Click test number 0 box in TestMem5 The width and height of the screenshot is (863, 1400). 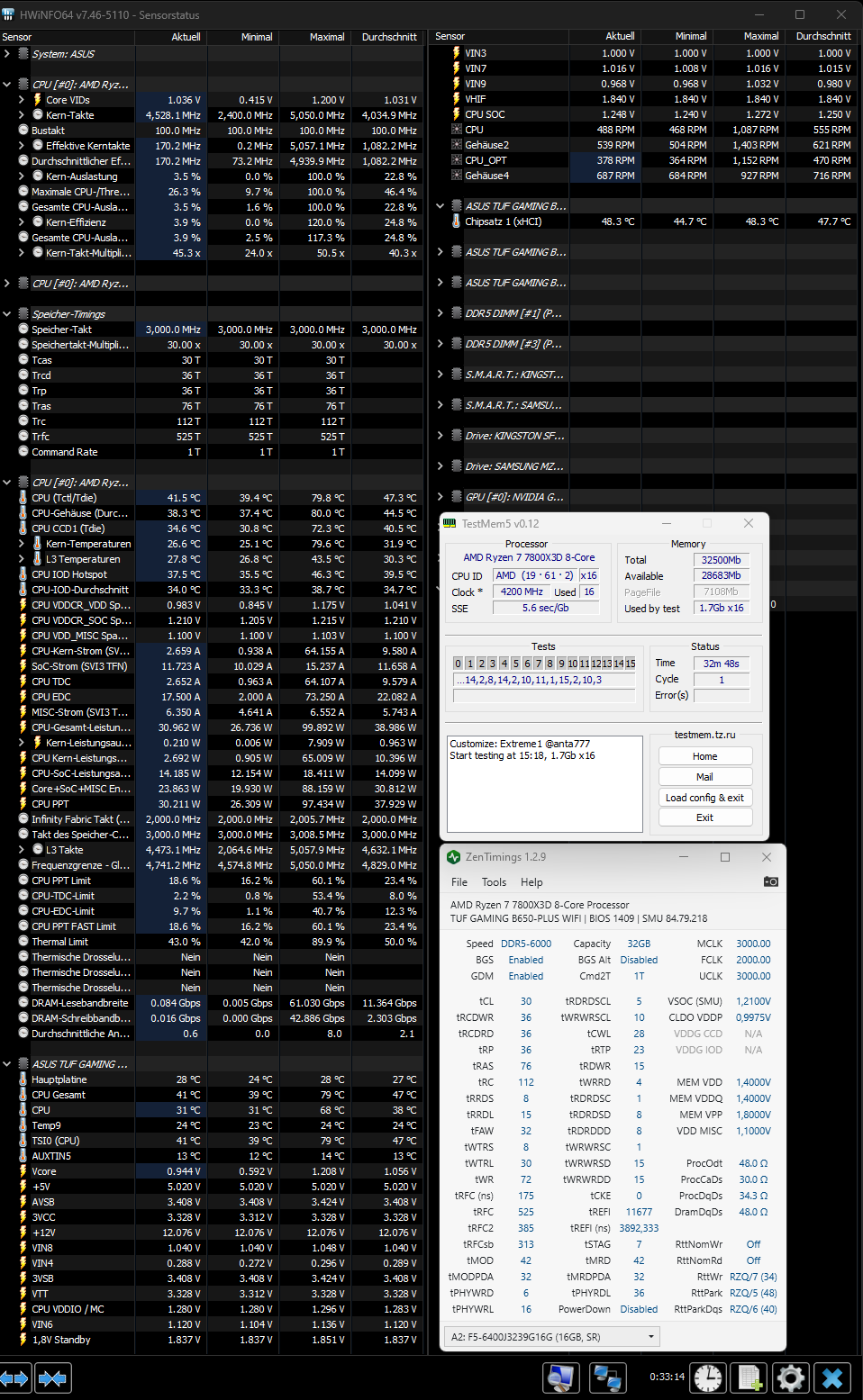click(458, 664)
